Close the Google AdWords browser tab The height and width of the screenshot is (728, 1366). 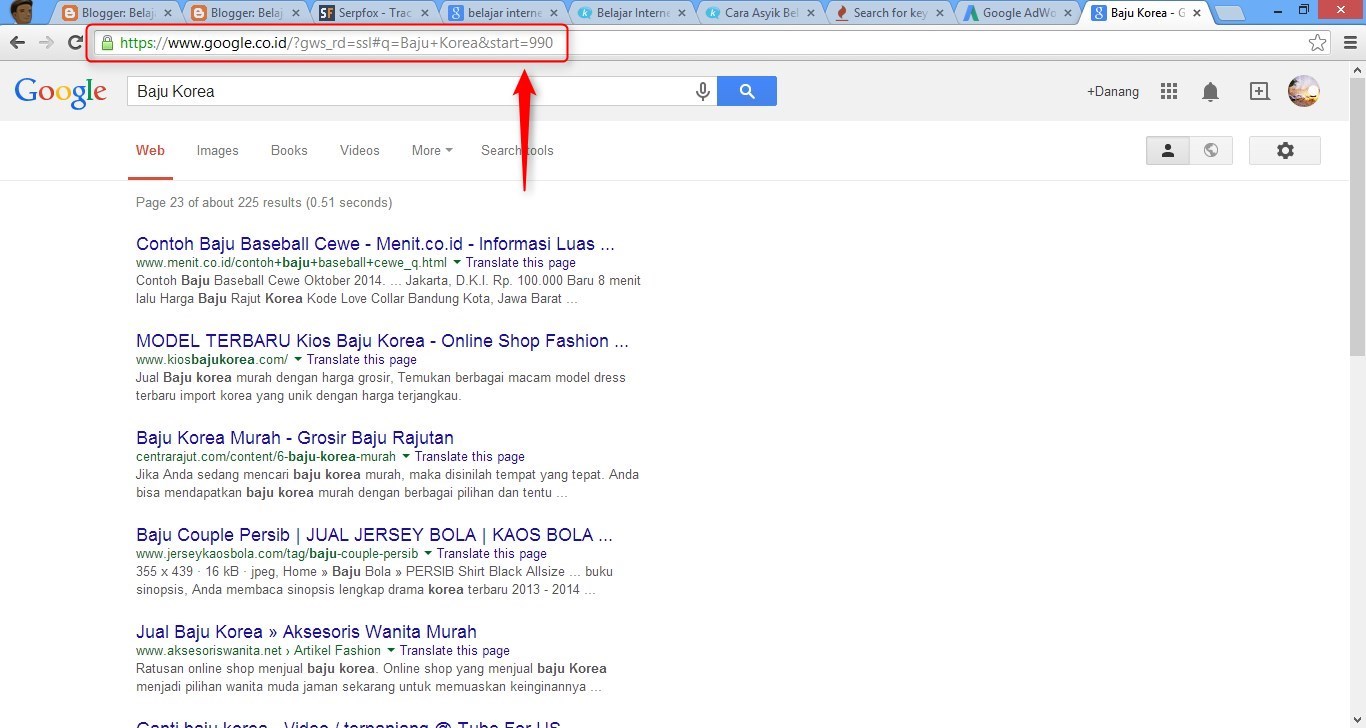[x=1066, y=13]
